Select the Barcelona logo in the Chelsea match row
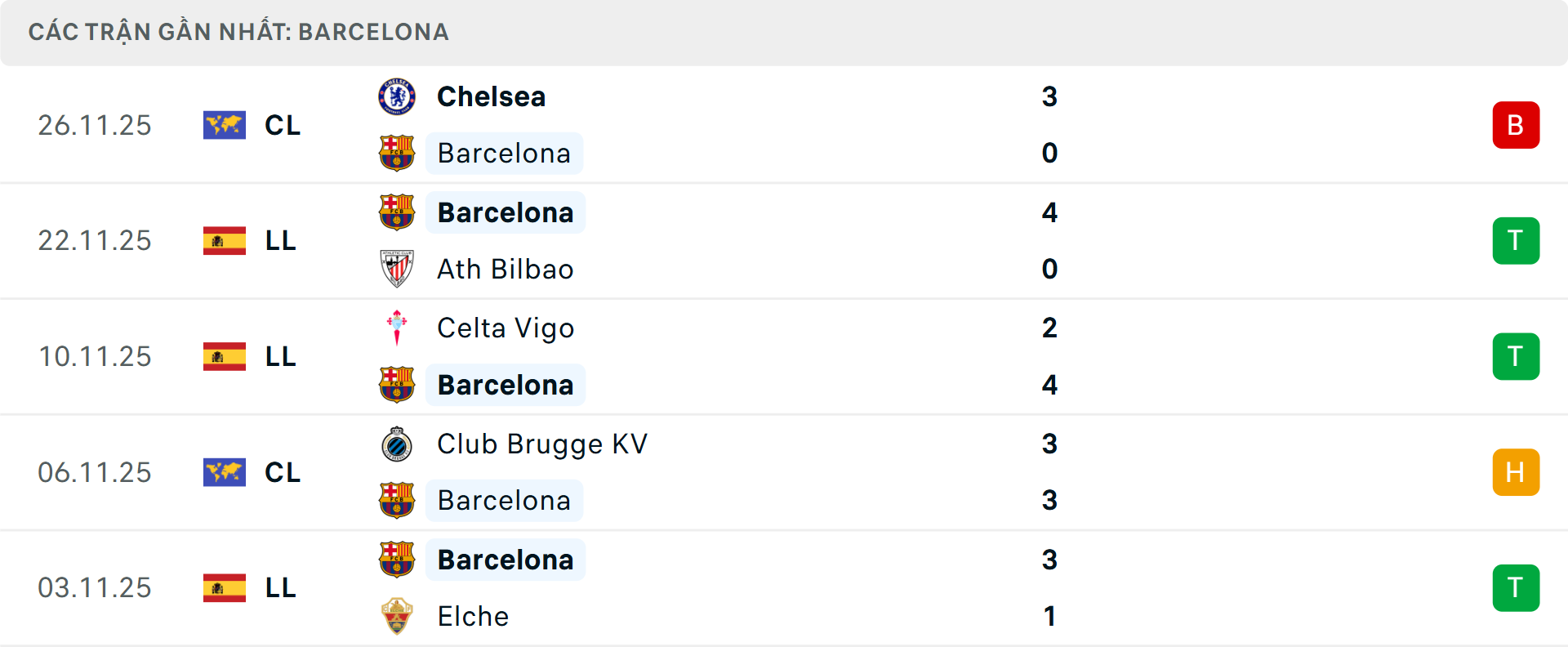Image resolution: width=1568 pixels, height=647 pixels. pos(398,153)
